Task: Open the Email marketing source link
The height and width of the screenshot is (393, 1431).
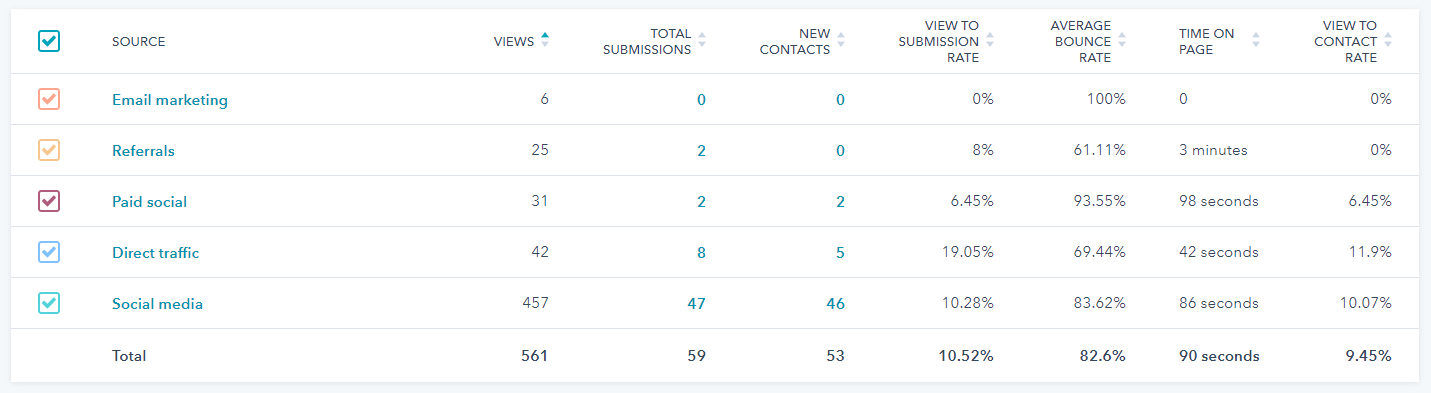Action: 170,100
